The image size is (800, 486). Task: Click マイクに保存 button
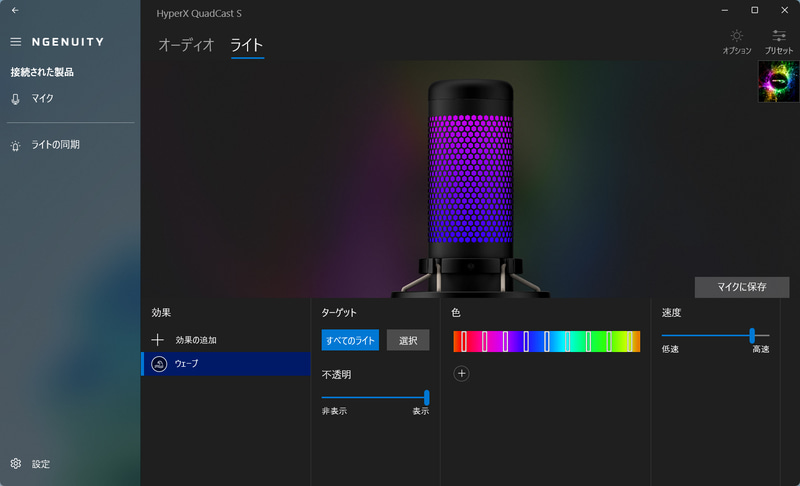coord(742,287)
